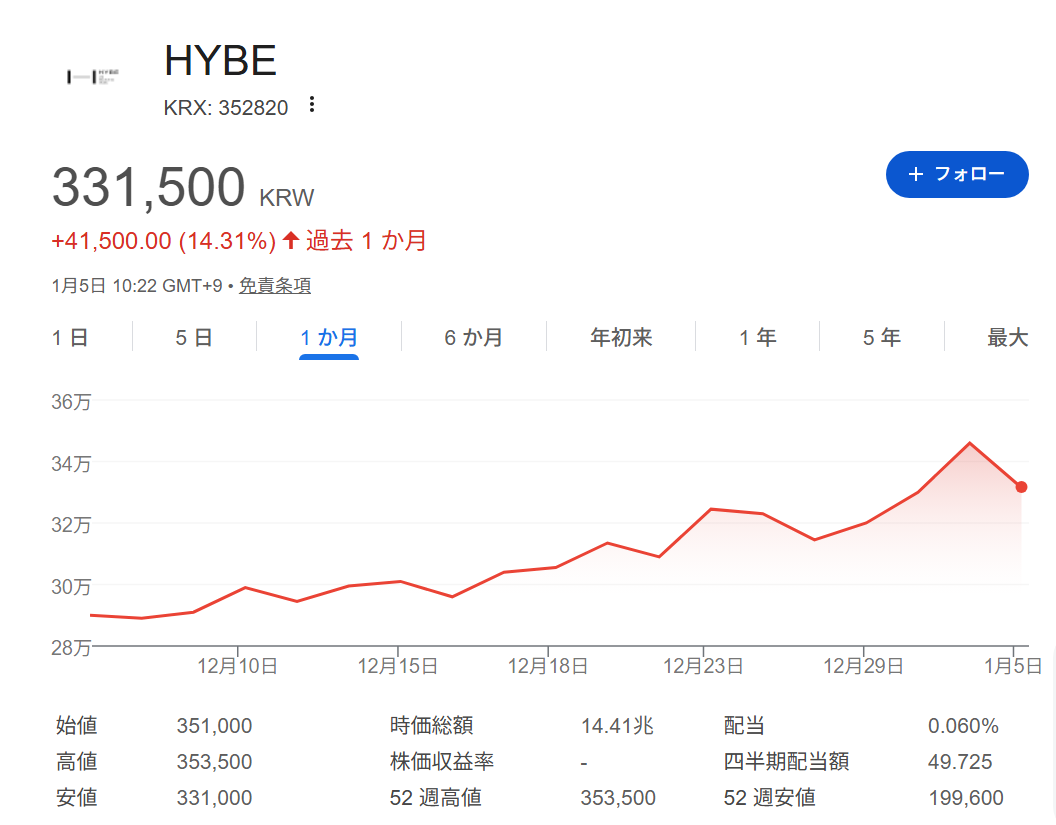1056x825 pixels.
Task: Click the 12月10日 date on chart axis
Action: [237, 665]
